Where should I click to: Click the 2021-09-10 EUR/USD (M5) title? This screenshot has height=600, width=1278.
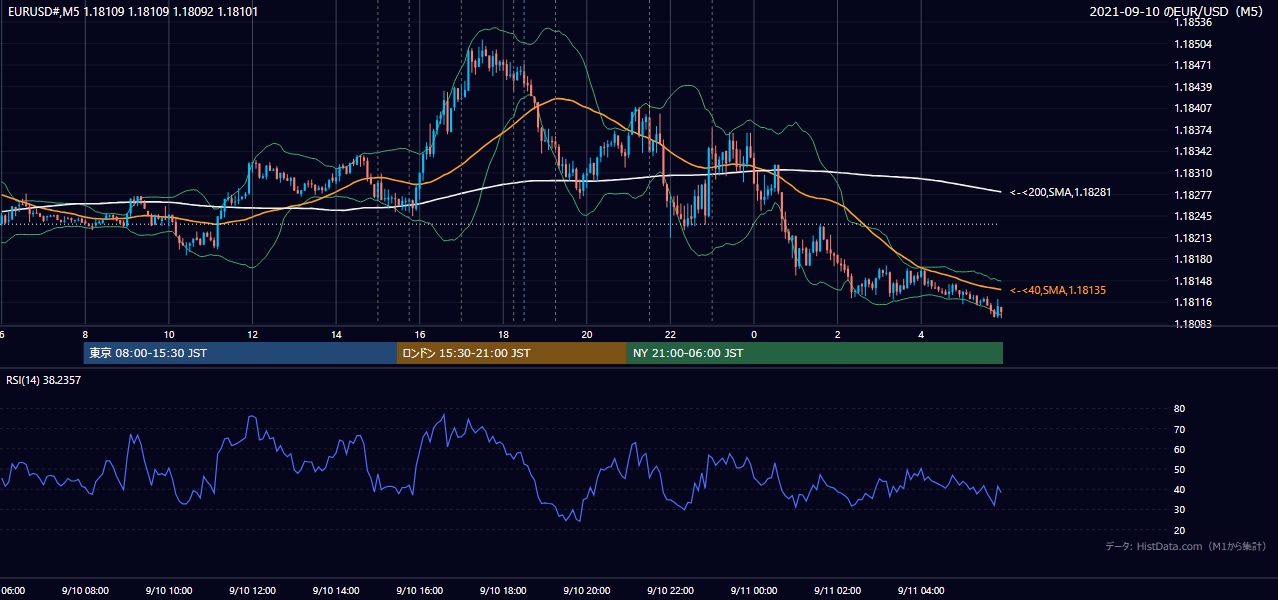click(1177, 12)
